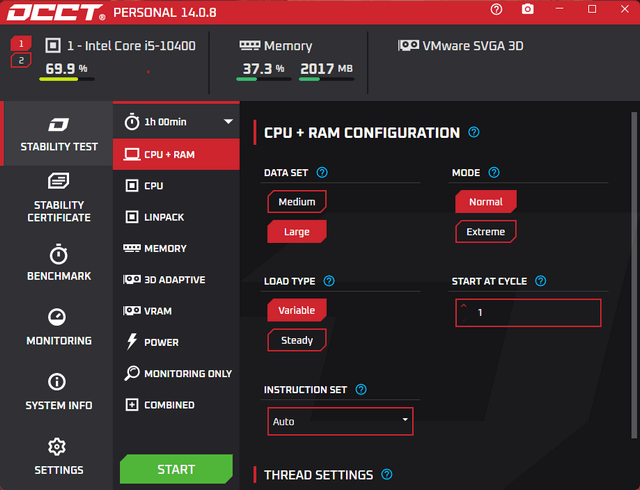Viewport: 640px width, 490px height.
Task: Click the Data Set help icon
Action: click(x=322, y=173)
